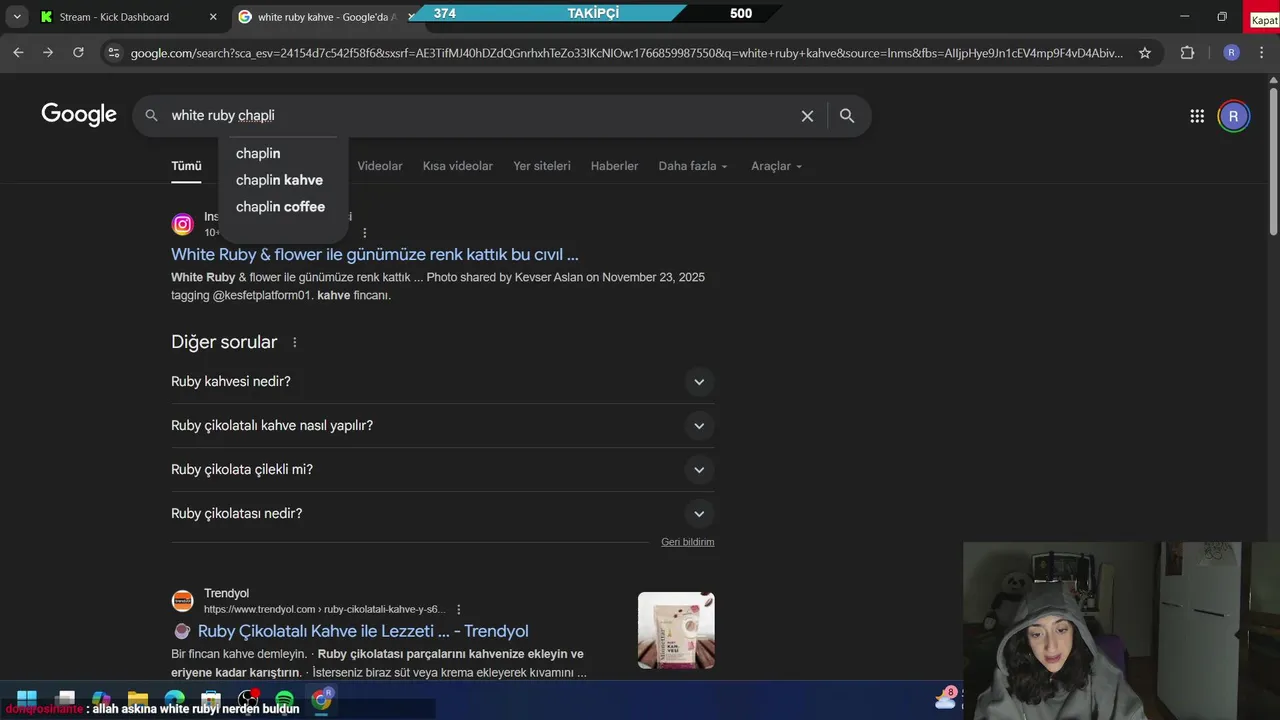Click the Instagram result favicon
Screen dimensions: 1280x720
coord(182,224)
